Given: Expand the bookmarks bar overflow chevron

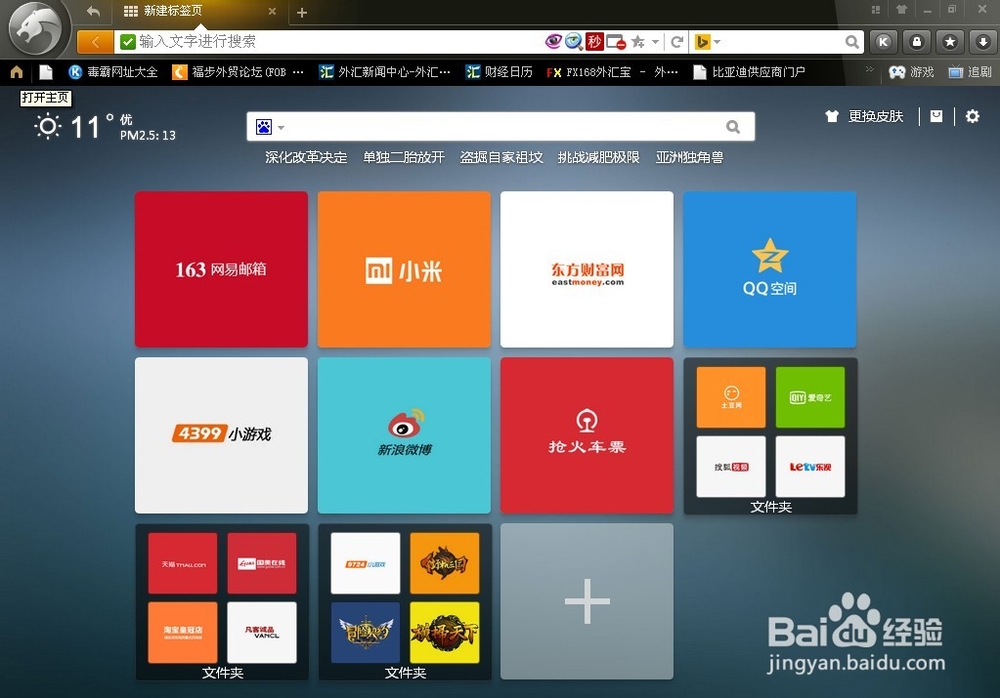Looking at the screenshot, I should pyautogui.click(x=869, y=69).
